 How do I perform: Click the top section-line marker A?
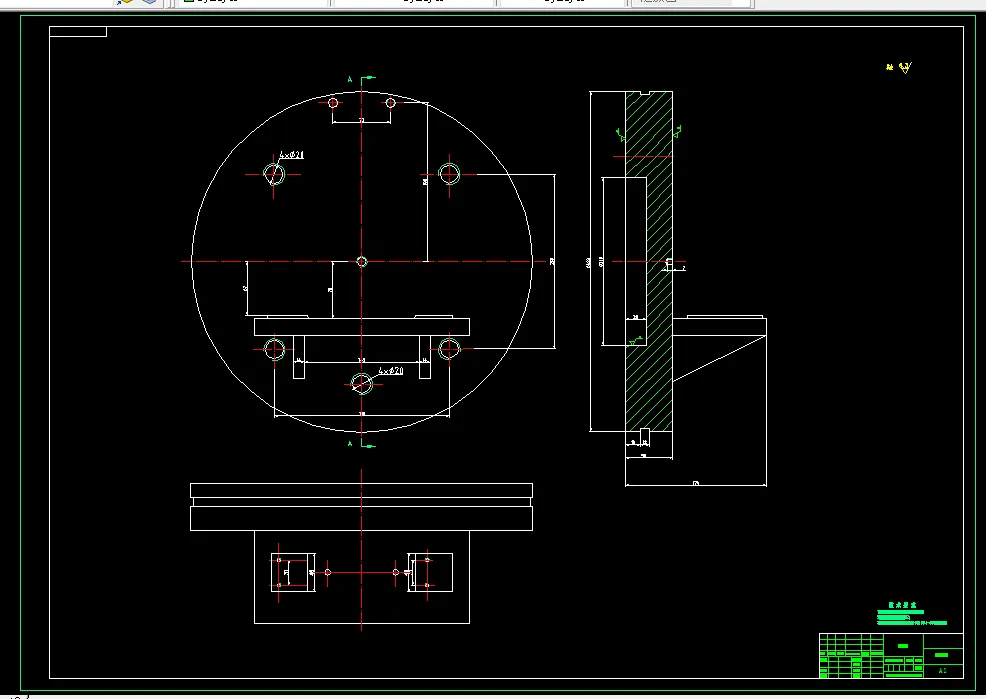point(350,79)
